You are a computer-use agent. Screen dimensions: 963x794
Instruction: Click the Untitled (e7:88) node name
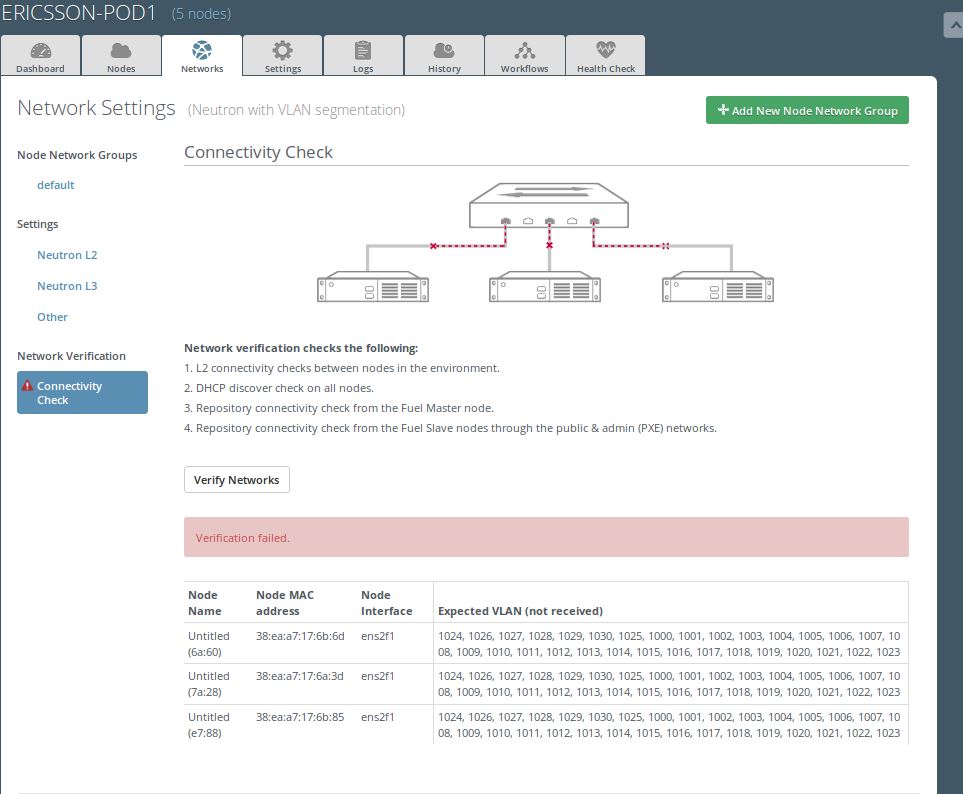[x=209, y=725]
